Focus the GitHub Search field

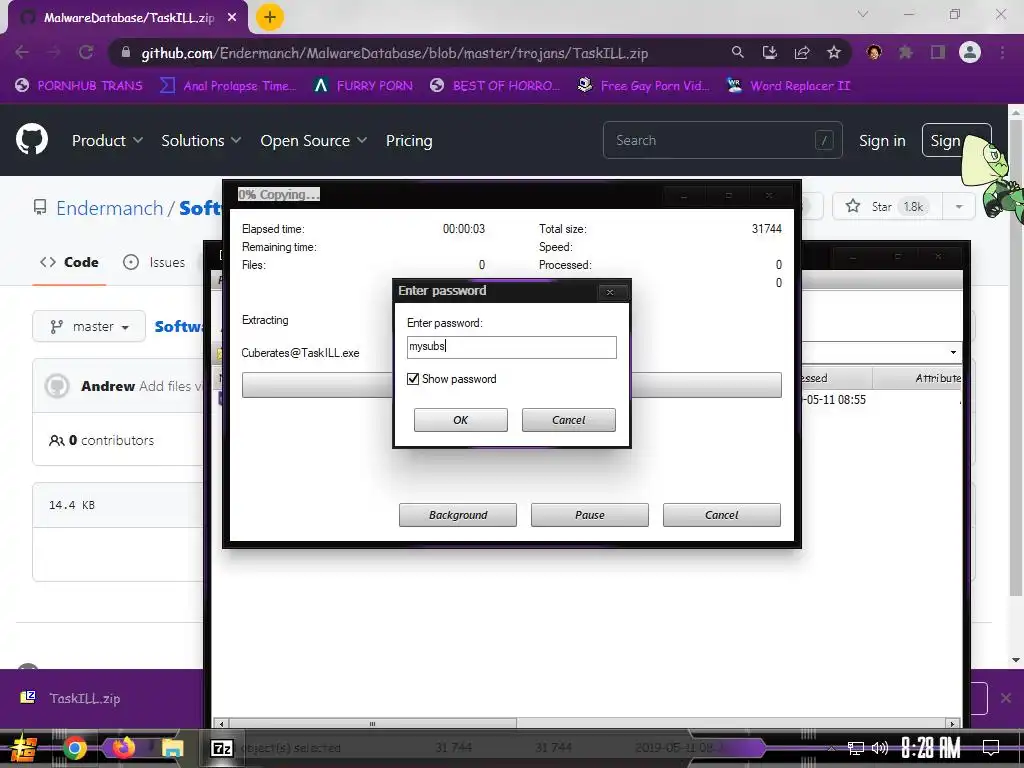[722, 140]
